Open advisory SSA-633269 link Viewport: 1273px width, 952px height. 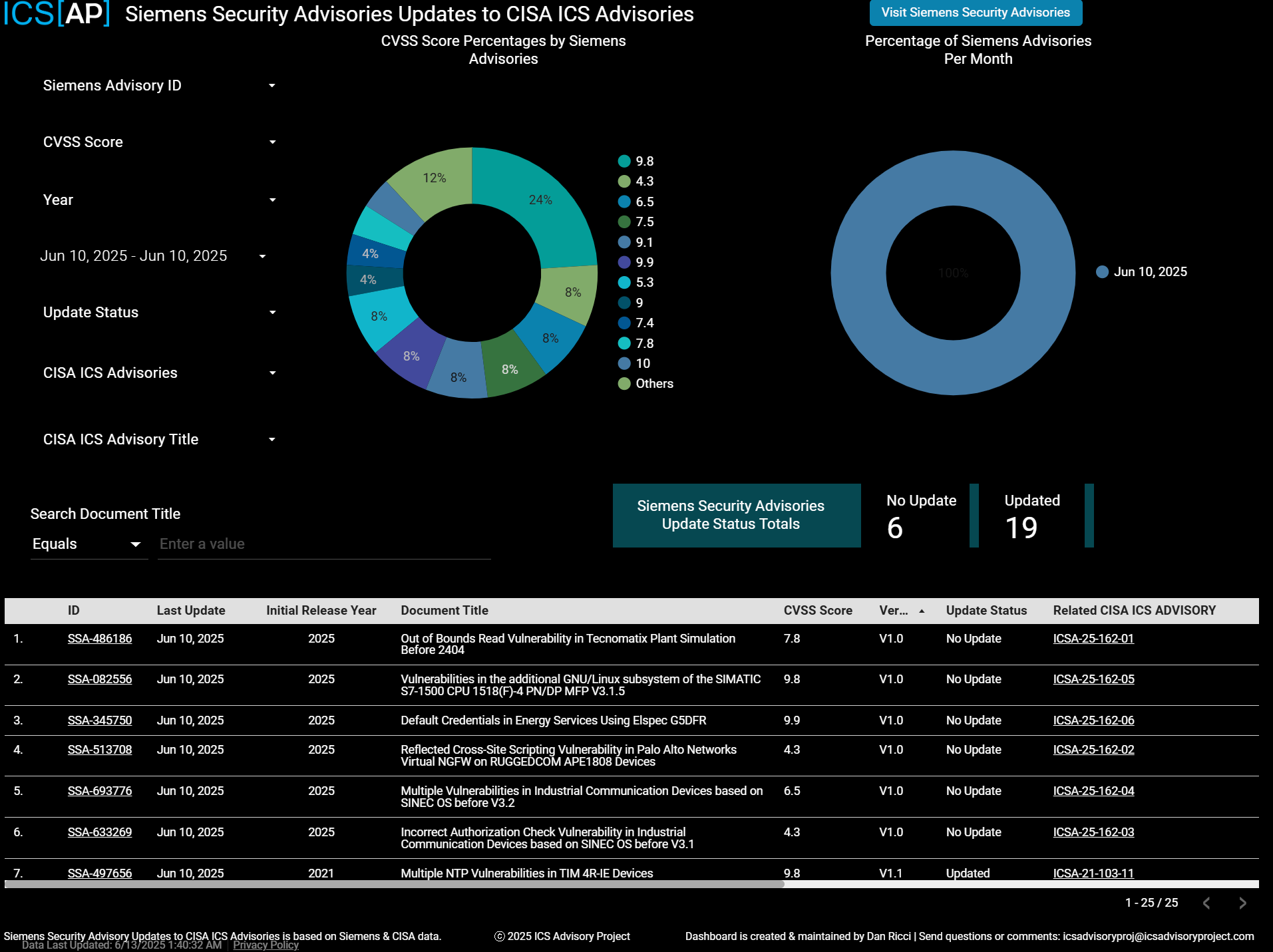pos(100,832)
